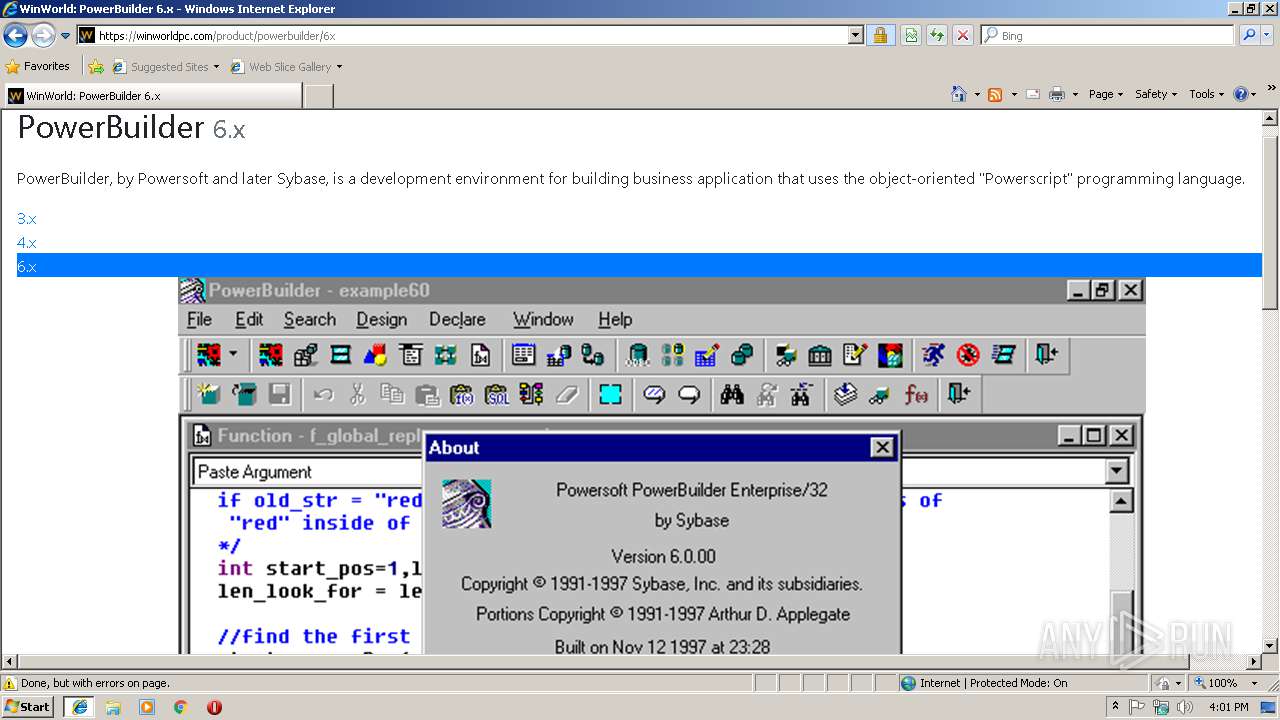Stop loading with the red X icon

pyautogui.click(x=962, y=35)
